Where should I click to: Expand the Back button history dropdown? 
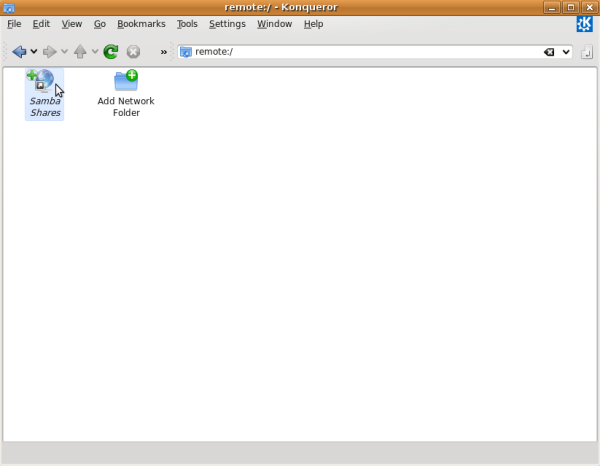click(x=34, y=52)
